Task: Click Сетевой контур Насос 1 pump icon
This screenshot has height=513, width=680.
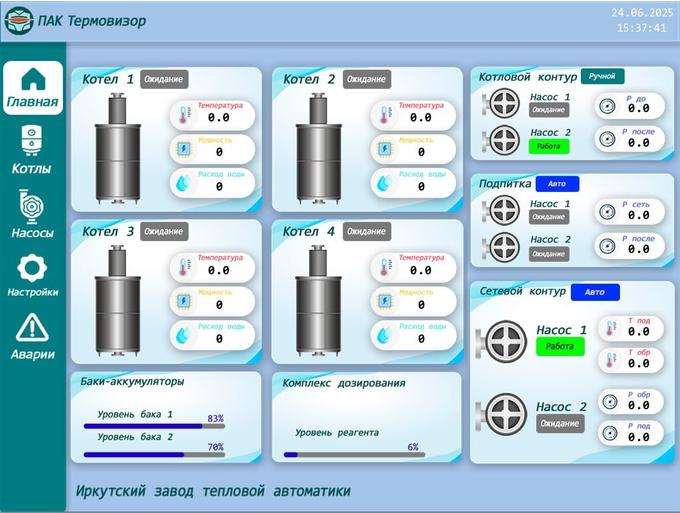Action: [500, 338]
